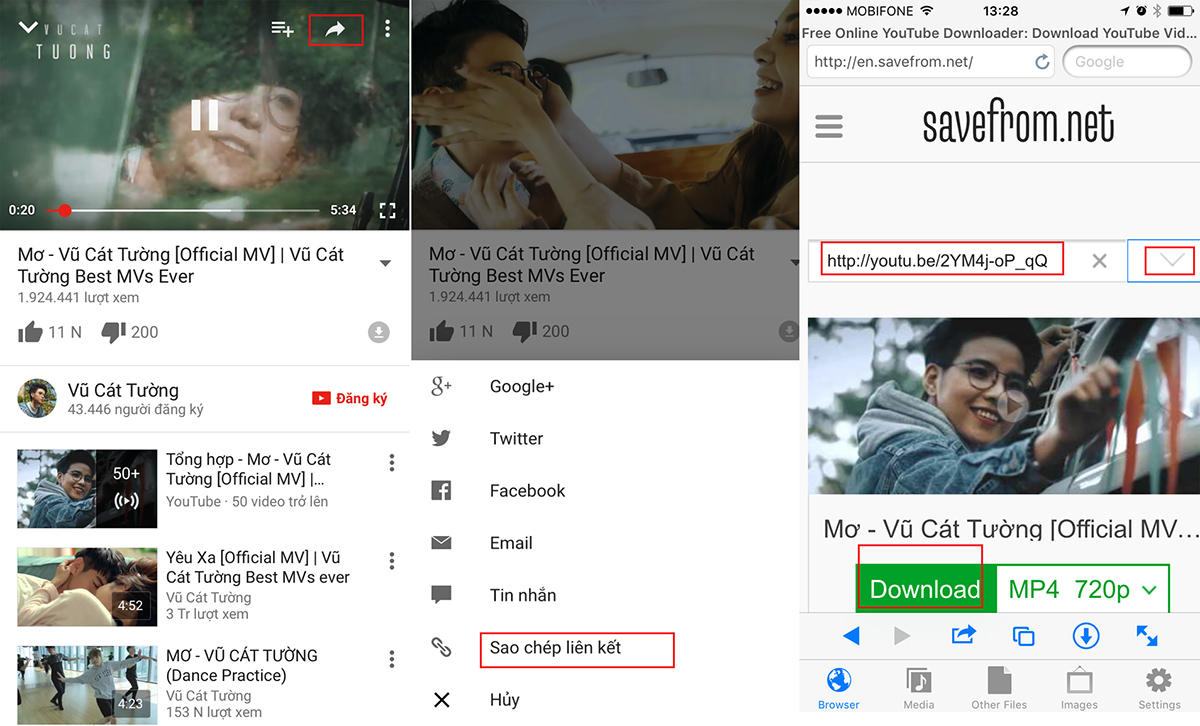
Task: Clear the pasted link with X
Action: [x=1099, y=261]
